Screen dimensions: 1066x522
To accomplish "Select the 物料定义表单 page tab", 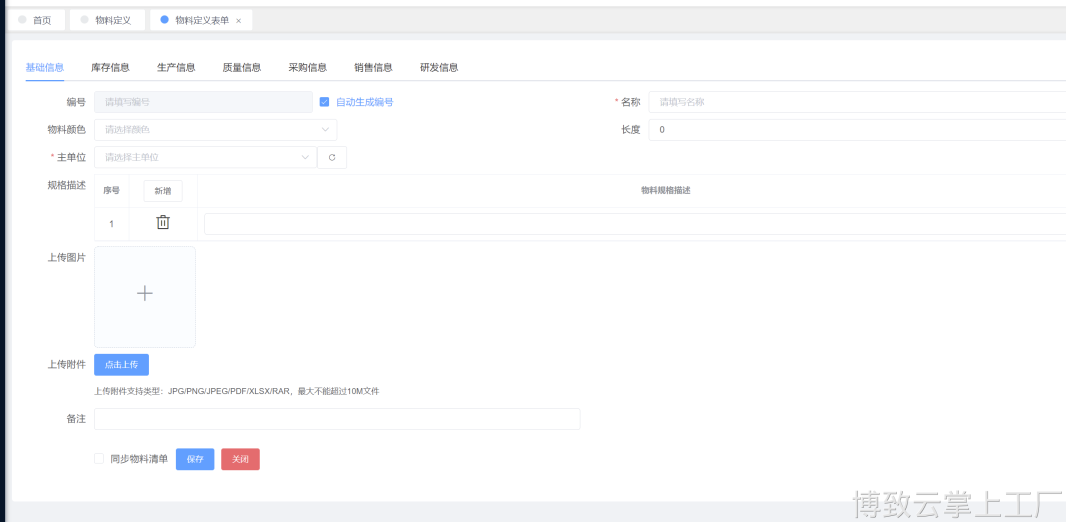I will [201, 20].
